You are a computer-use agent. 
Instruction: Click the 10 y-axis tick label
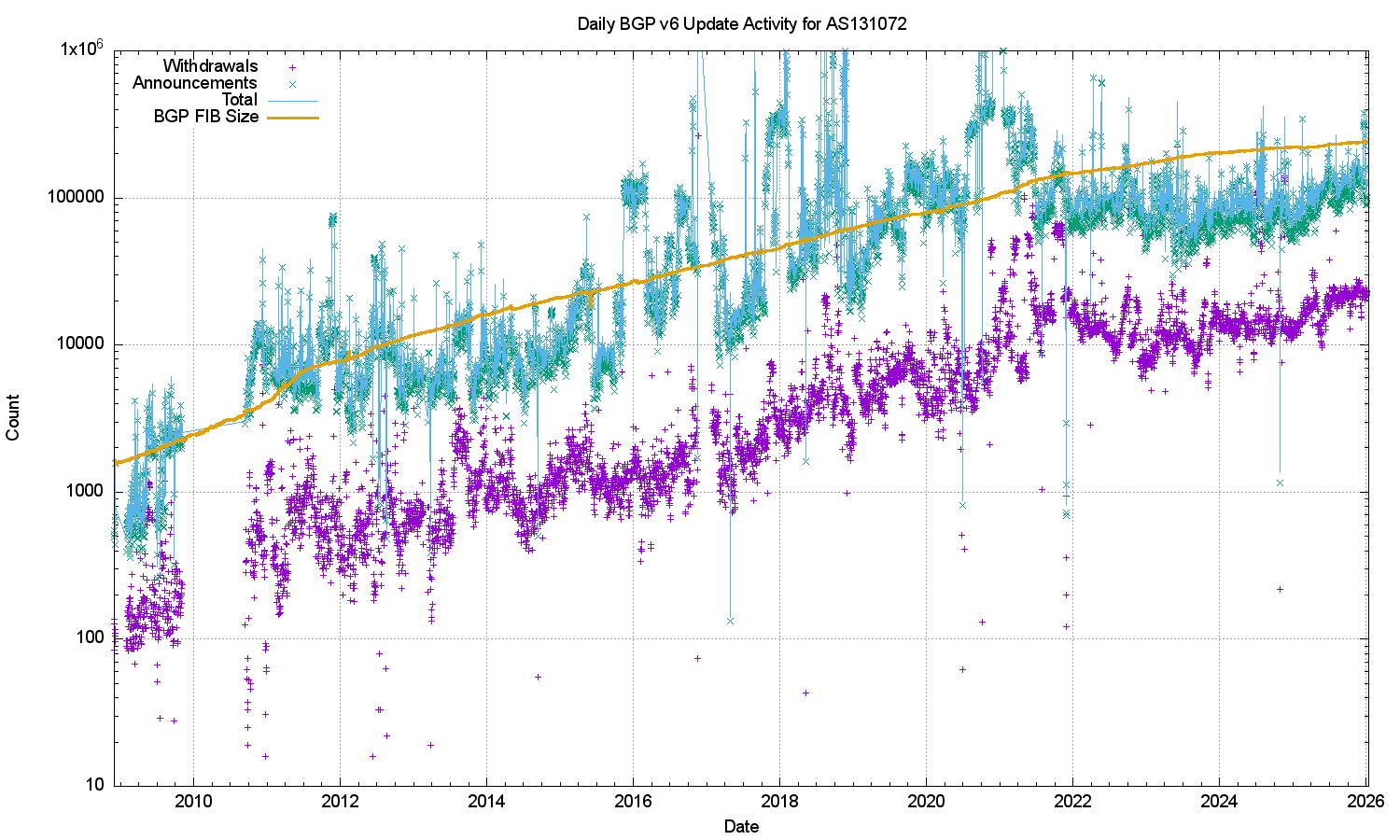(x=94, y=785)
